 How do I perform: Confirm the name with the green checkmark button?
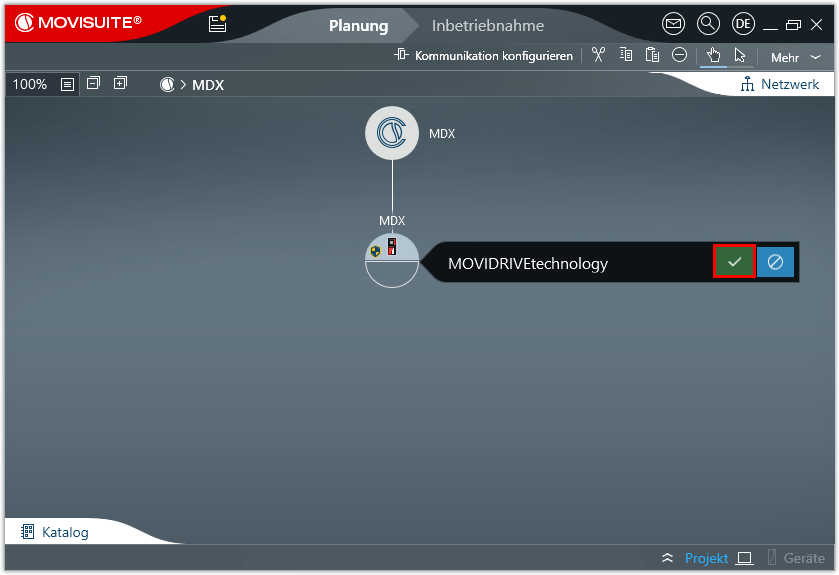click(x=734, y=262)
